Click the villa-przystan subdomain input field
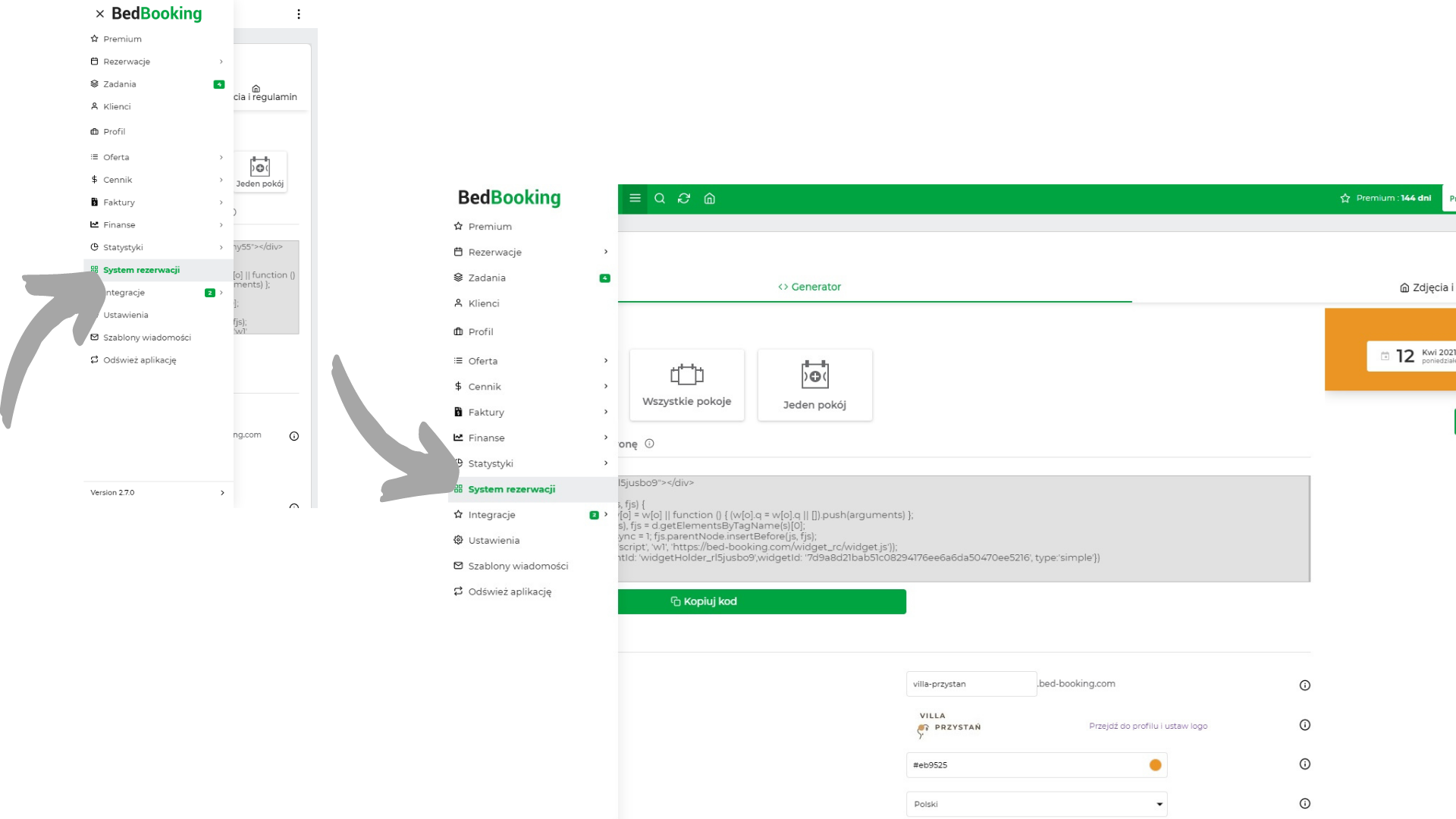This screenshot has height=819, width=1456. [x=971, y=684]
